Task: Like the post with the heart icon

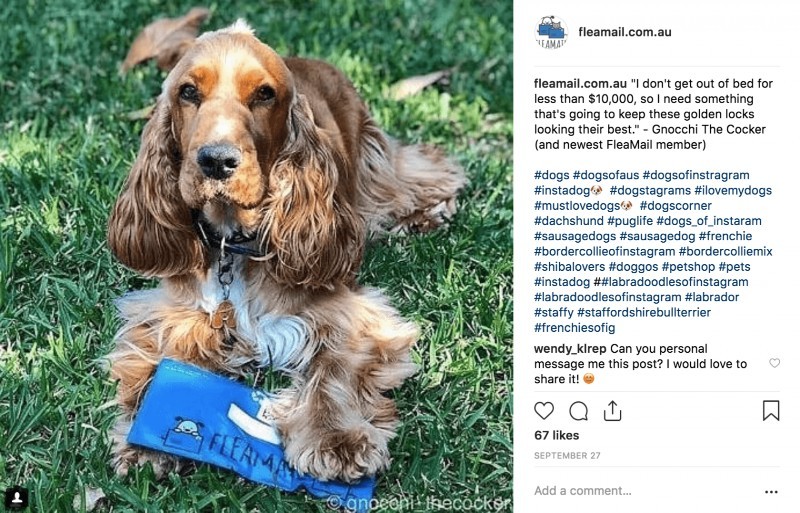Action: [544, 410]
